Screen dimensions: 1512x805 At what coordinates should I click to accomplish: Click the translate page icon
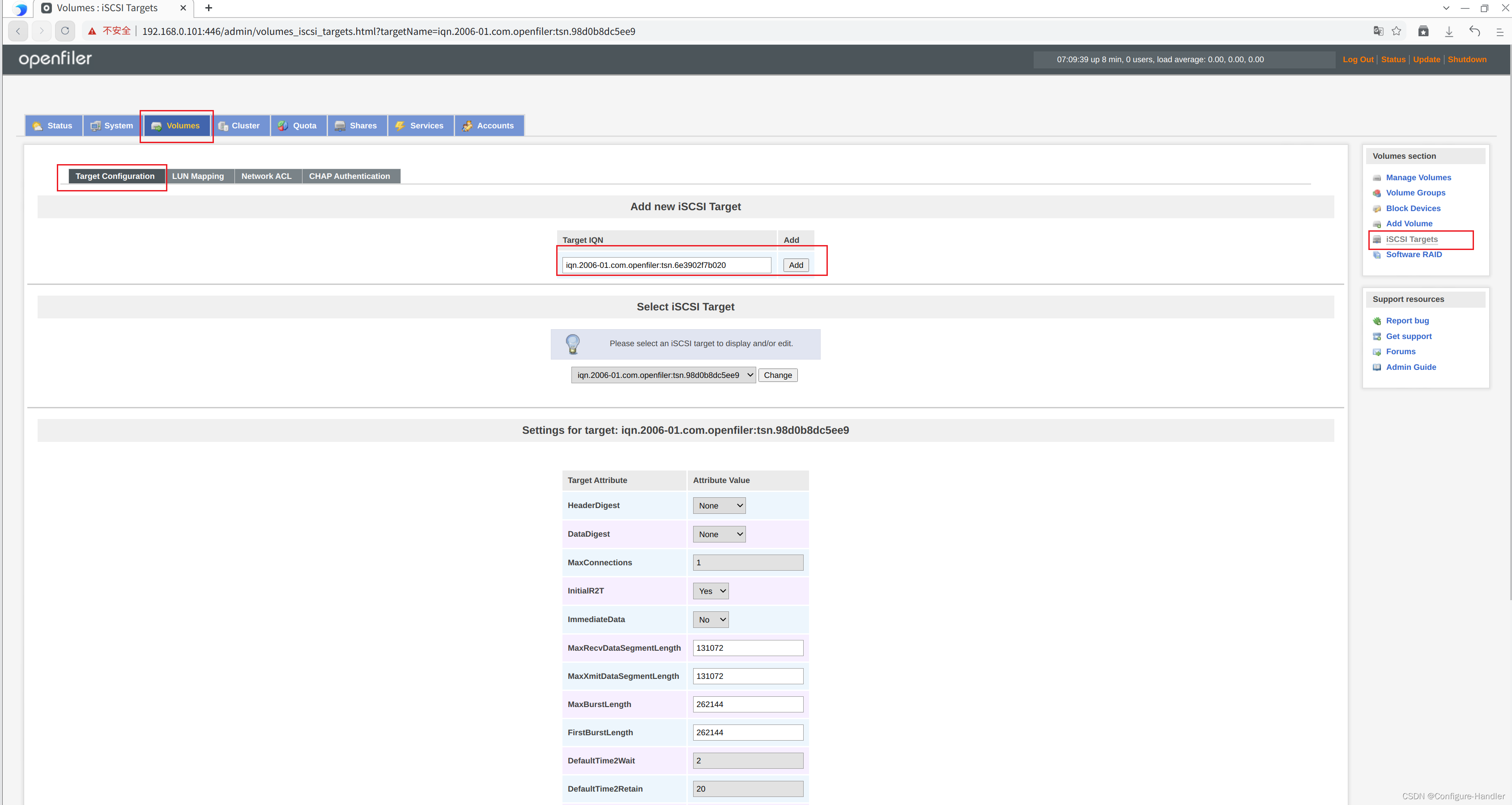point(1378,30)
